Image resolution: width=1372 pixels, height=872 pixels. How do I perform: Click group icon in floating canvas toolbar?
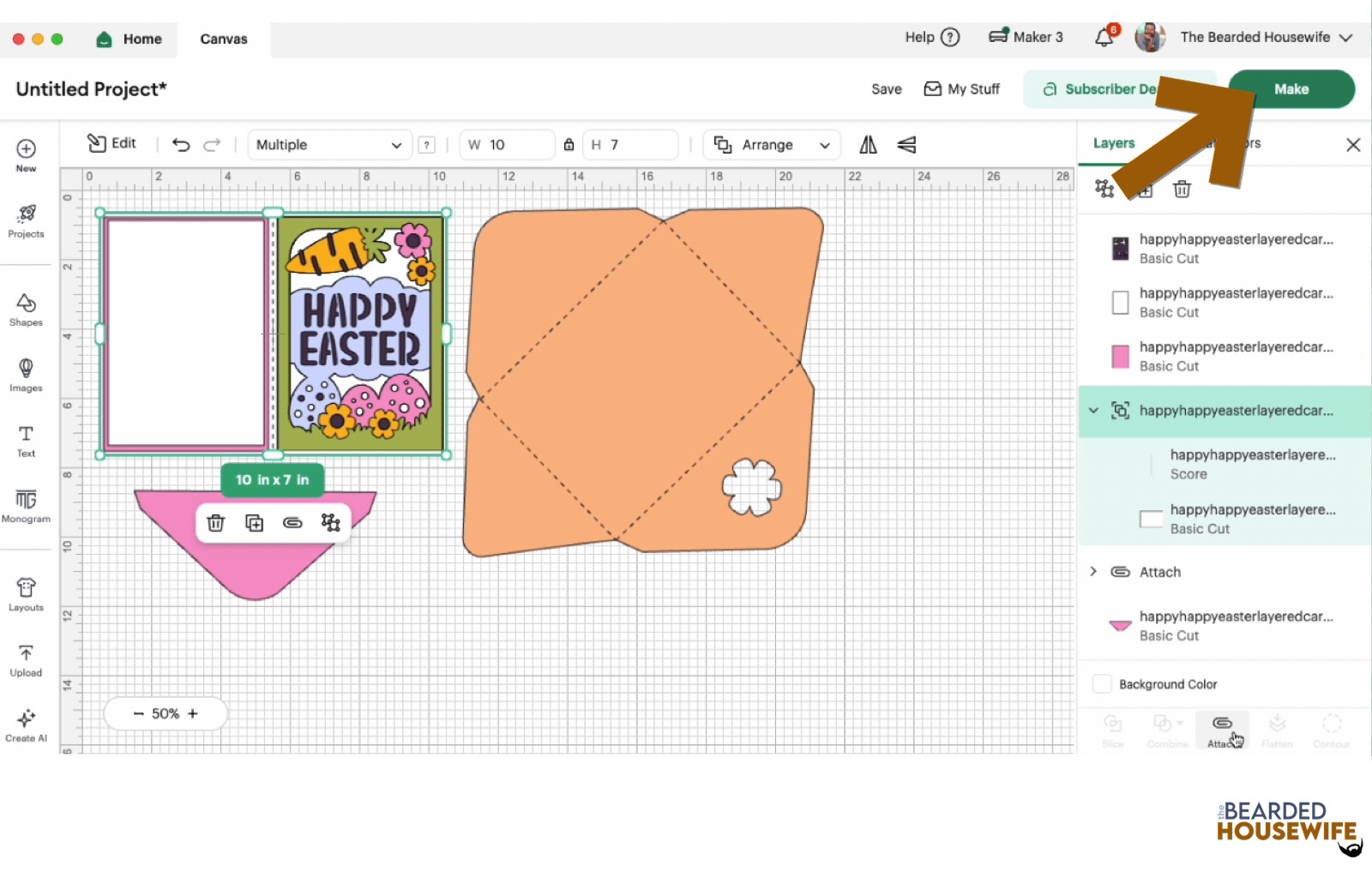331,522
